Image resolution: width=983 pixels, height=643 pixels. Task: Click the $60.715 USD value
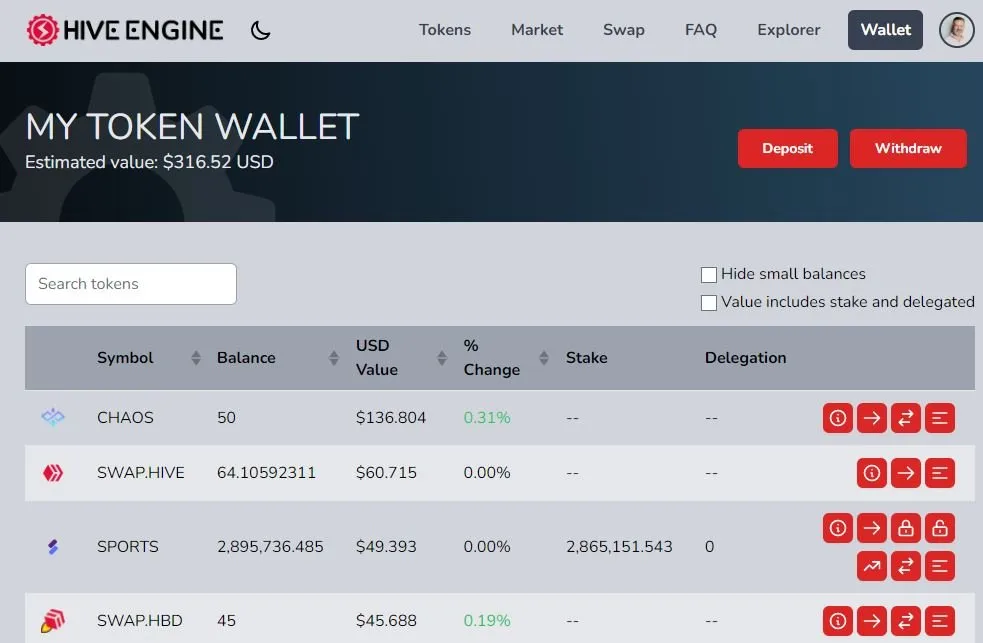coord(386,473)
